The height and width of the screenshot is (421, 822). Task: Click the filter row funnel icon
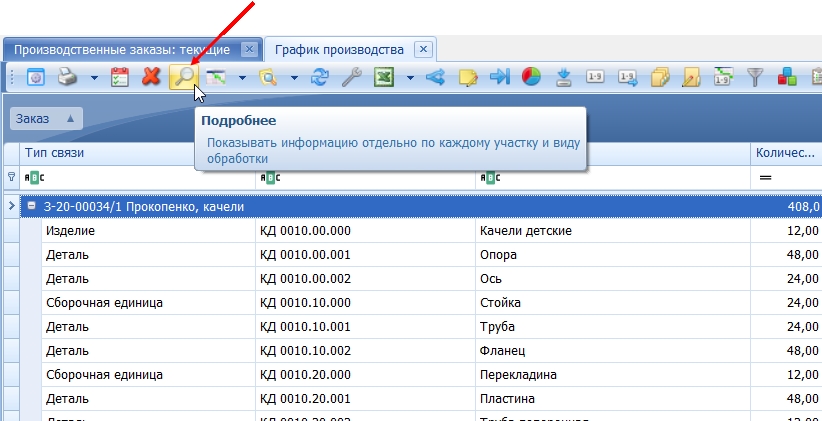[12, 177]
